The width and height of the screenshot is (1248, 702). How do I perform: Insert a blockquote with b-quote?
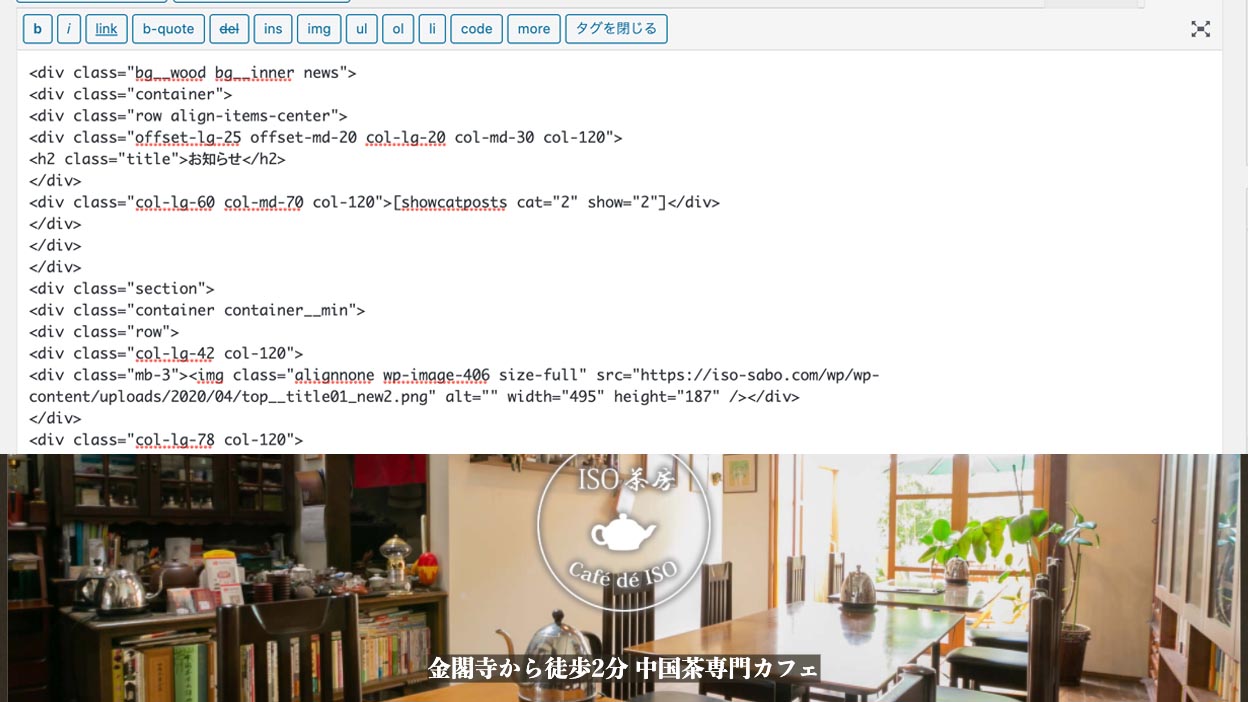point(168,29)
